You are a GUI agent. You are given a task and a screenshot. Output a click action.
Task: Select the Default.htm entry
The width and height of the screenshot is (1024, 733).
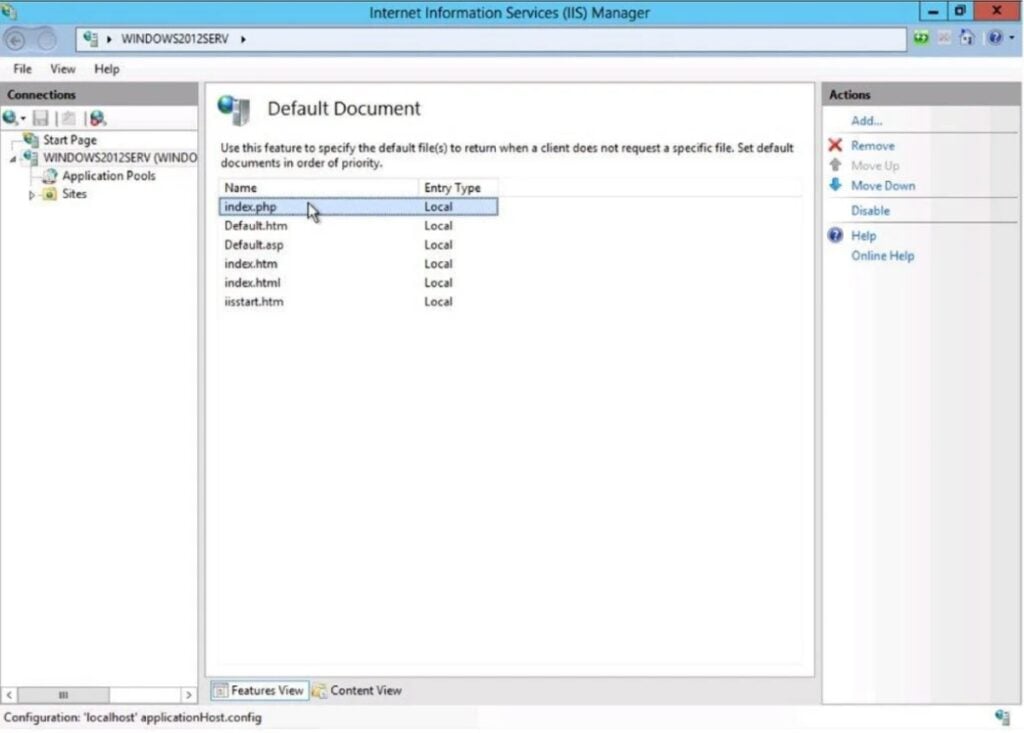click(358, 225)
